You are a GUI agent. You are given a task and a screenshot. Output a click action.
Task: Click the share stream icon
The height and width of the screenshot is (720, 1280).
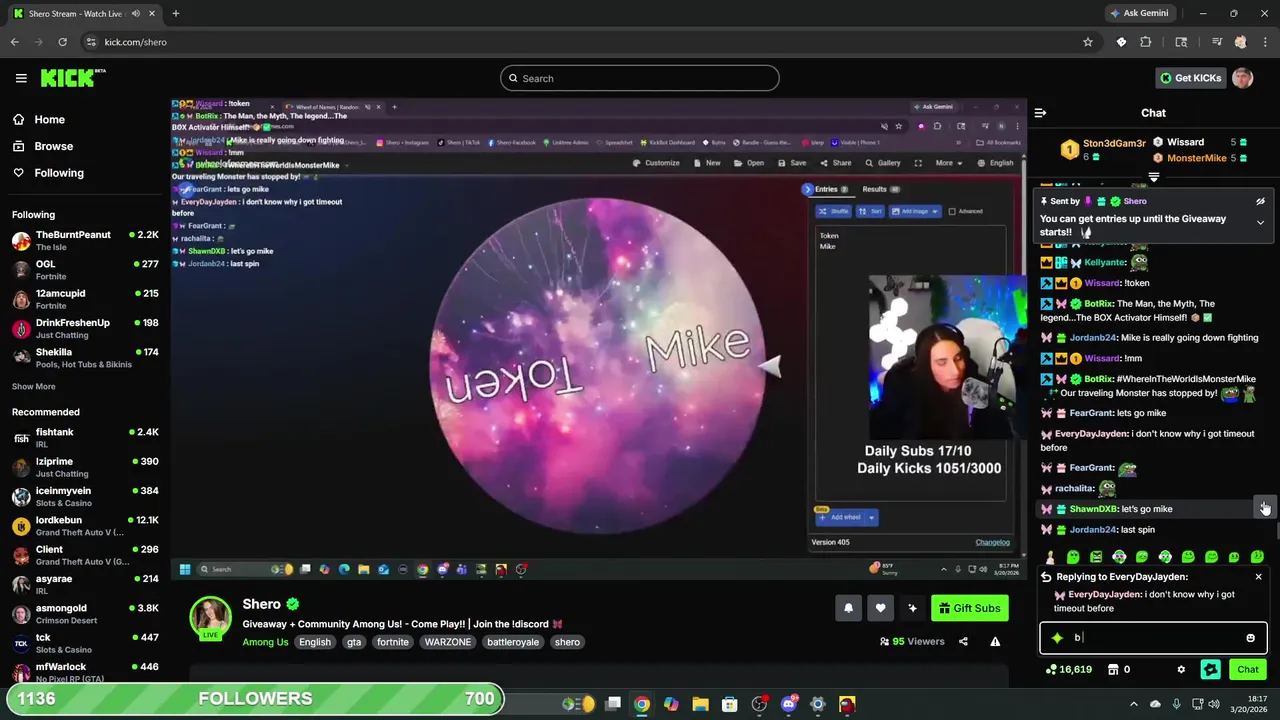click(x=963, y=642)
